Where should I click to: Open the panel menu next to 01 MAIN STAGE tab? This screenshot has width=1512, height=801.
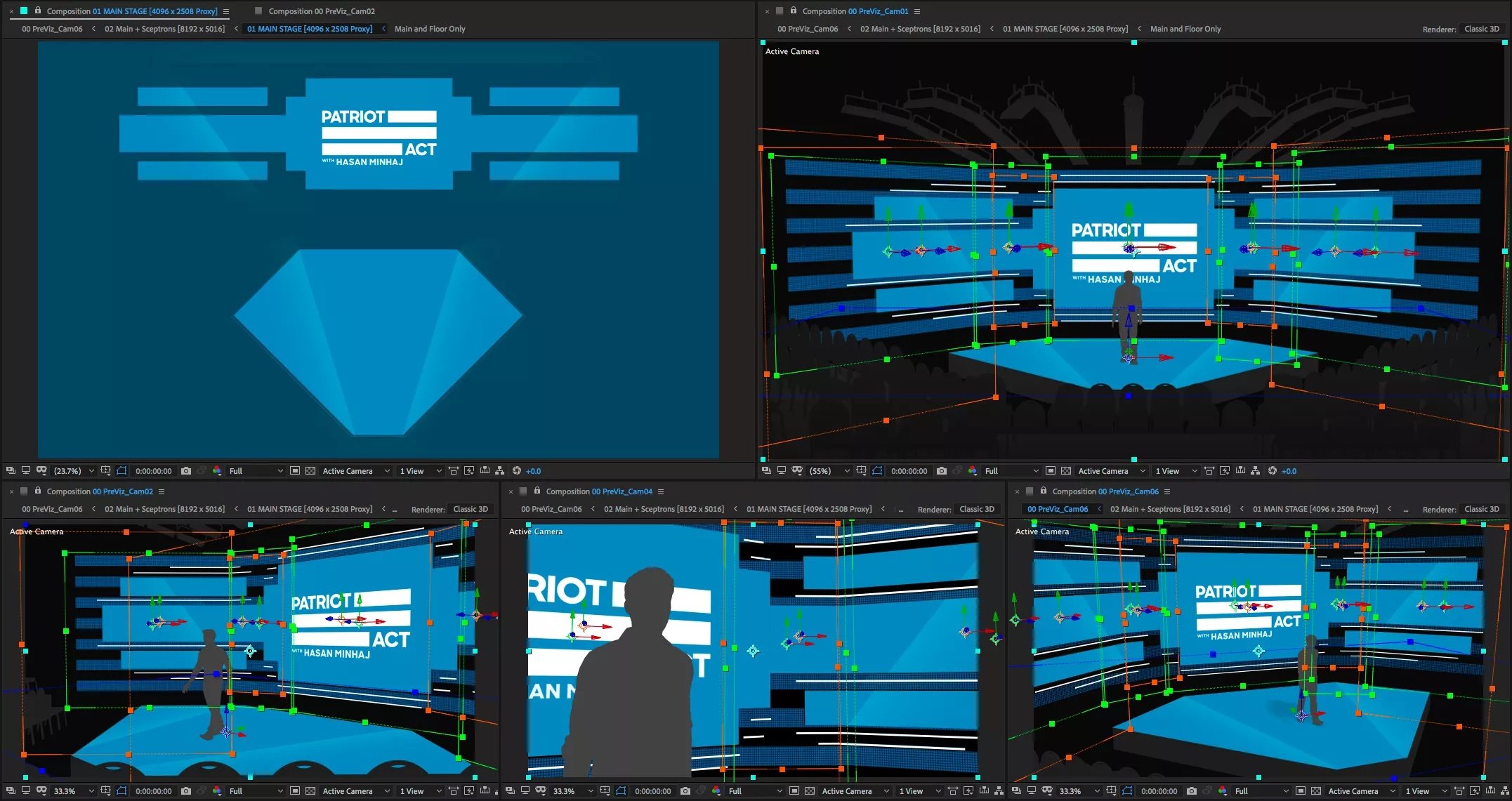click(226, 11)
